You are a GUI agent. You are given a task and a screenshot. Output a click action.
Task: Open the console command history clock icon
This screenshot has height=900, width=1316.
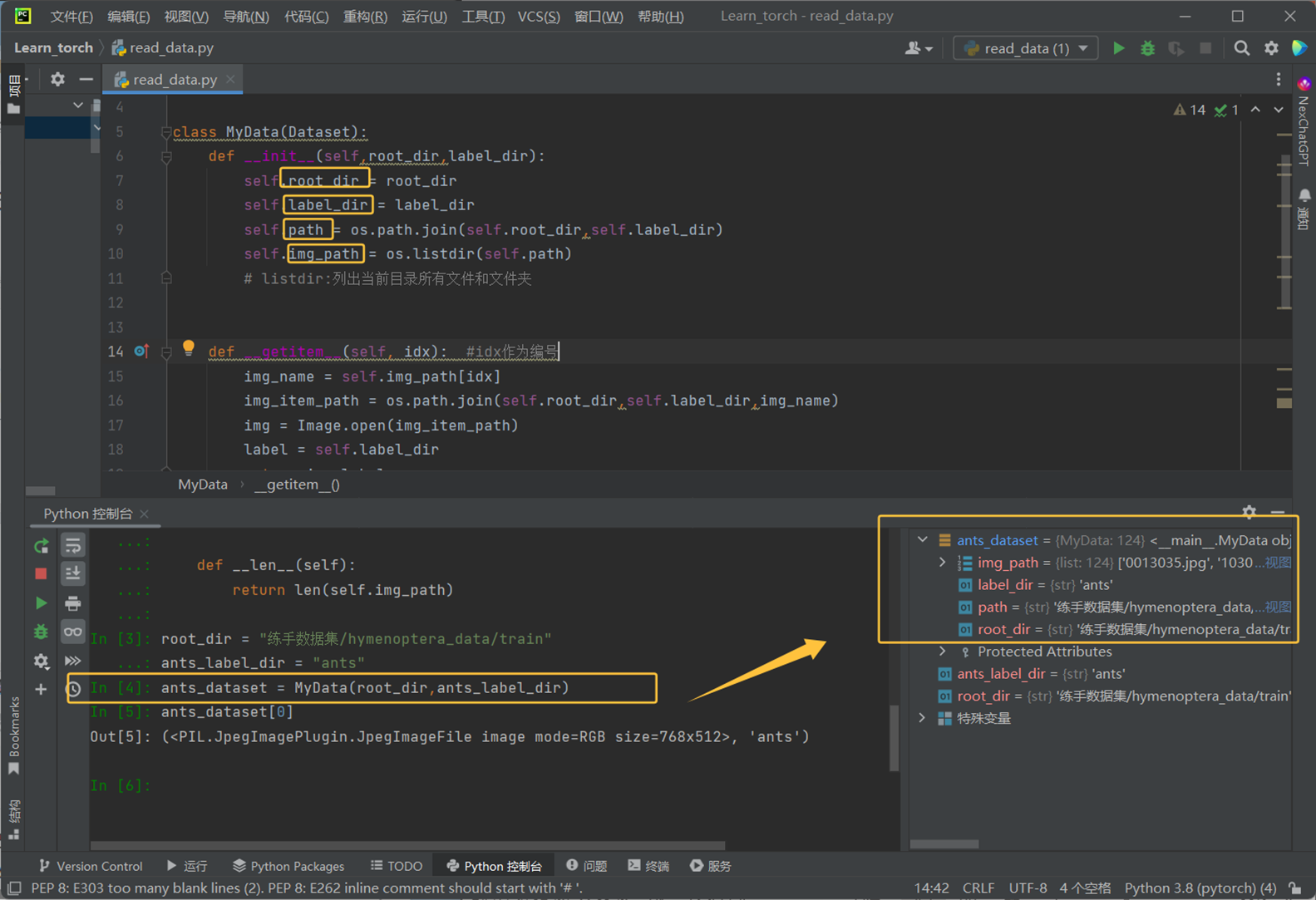[x=74, y=689]
